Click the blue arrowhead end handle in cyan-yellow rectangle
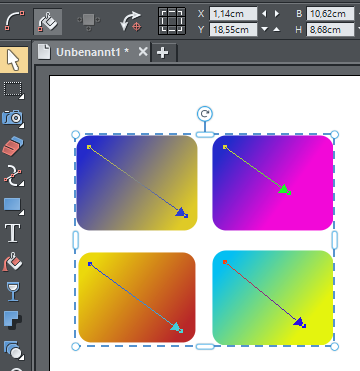 pyautogui.click(x=300, y=323)
